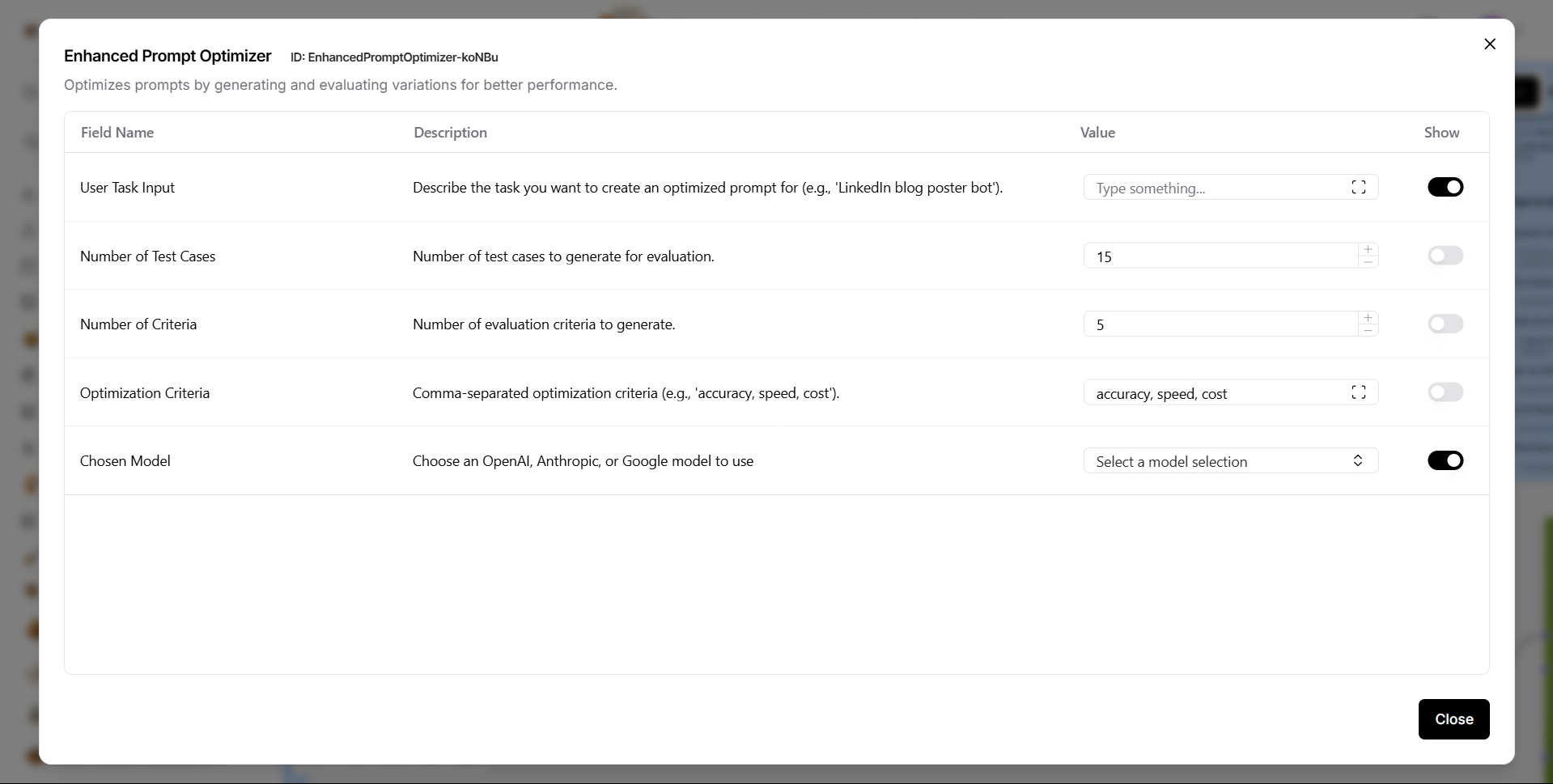
Task: Open fullscreen editor for Optimization Criteria
Action: coord(1360,392)
